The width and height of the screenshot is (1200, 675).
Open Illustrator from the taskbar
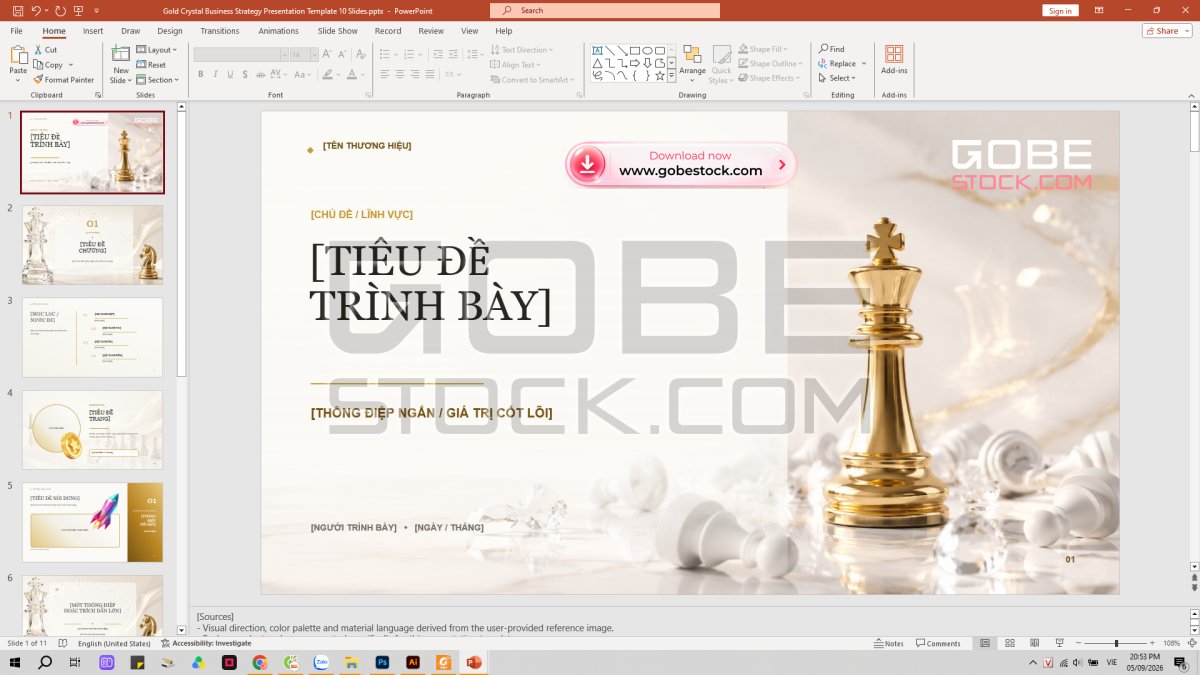[x=412, y=662]
